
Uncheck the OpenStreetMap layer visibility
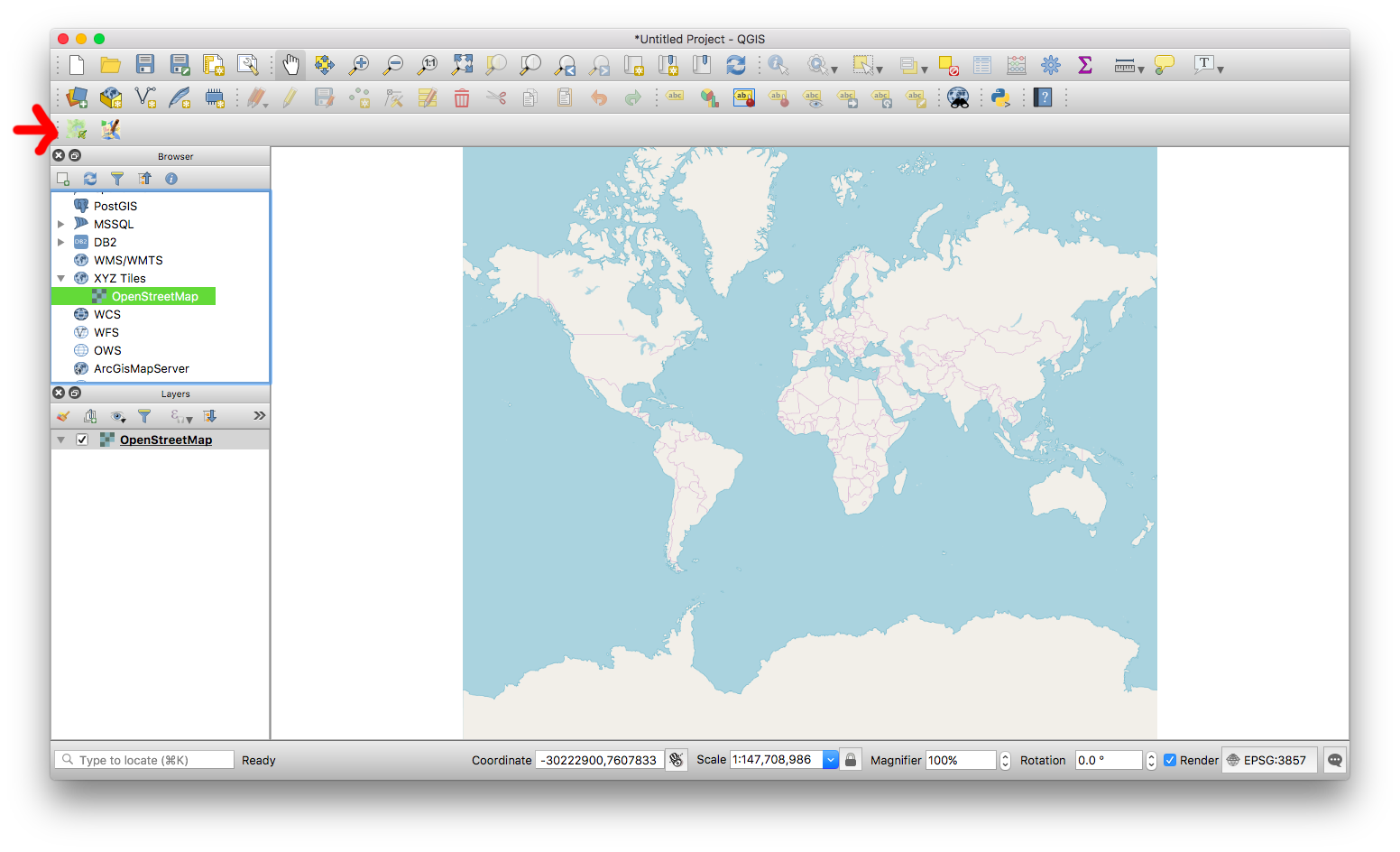[82, 440]
